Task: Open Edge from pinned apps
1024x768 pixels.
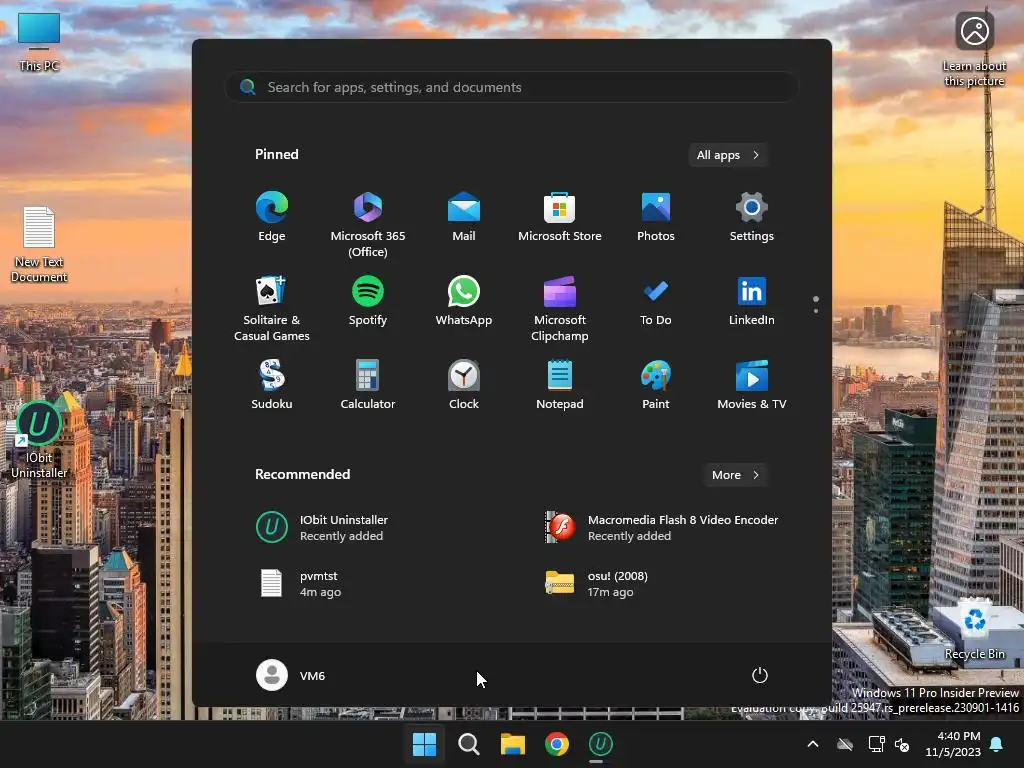Action: pos(272,217)
